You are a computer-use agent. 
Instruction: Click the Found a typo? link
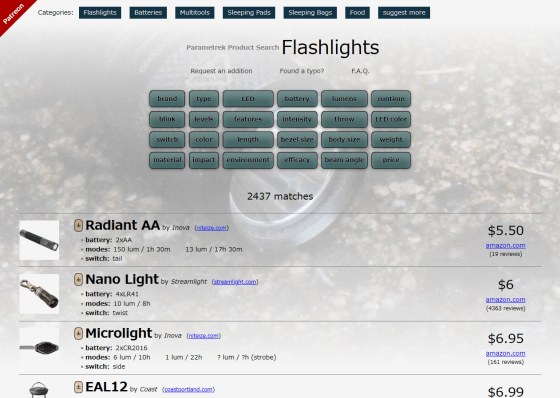point(302,71)
